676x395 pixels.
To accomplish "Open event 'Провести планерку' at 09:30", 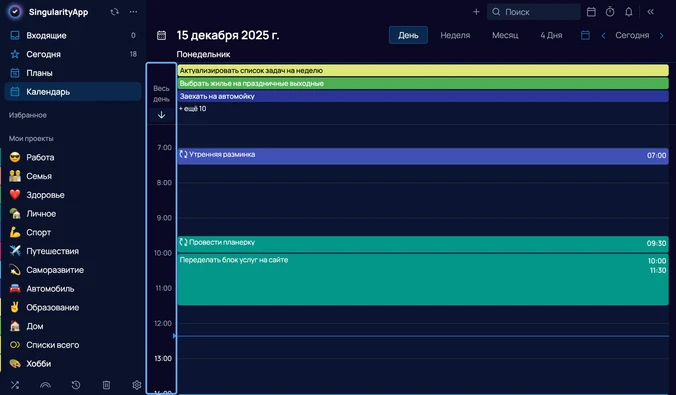I will pyautogui.click(x=422, y=244).
